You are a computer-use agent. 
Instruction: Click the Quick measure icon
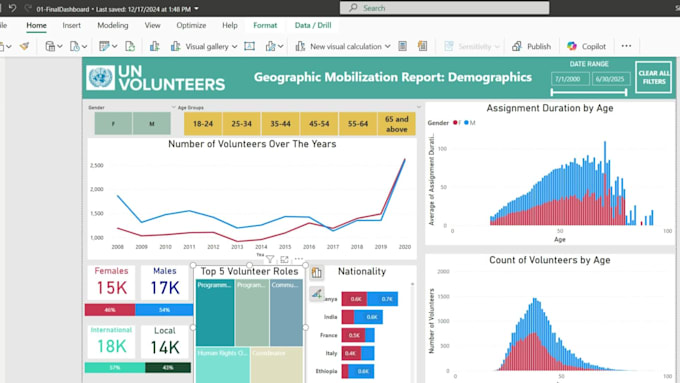[x=422, y=46]
